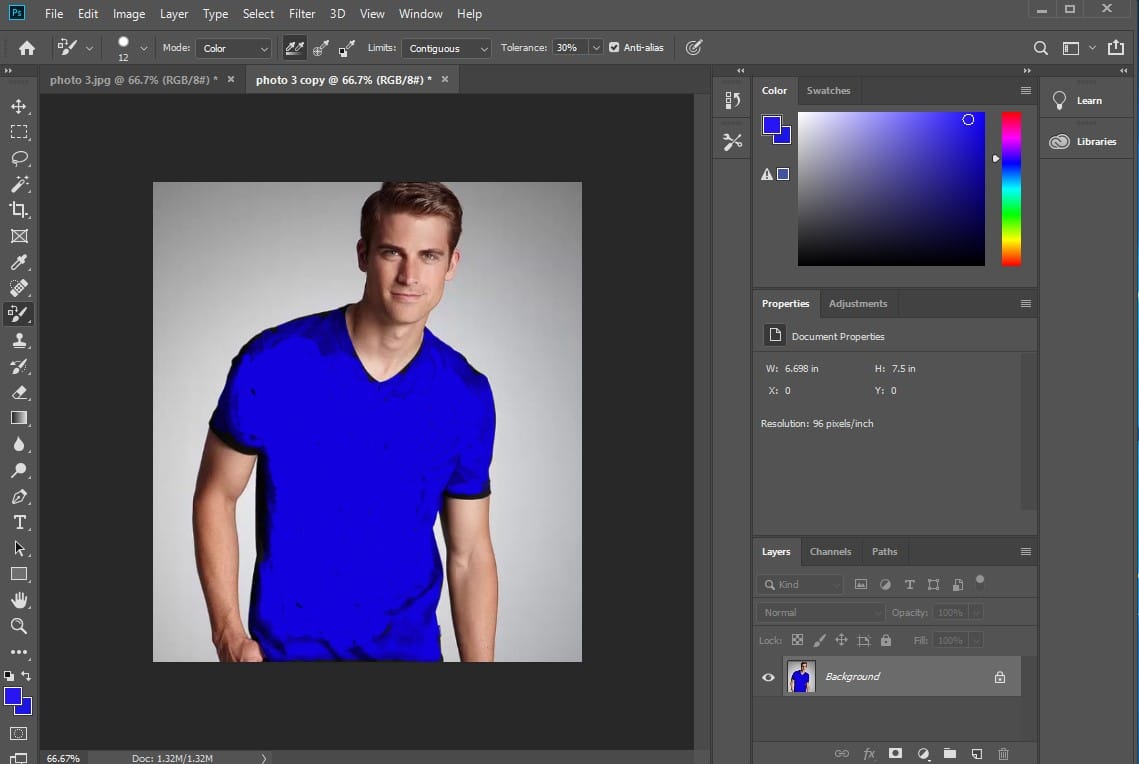This screenshot has width=1139, height=764.
Task: Select the Crop tool
Action: click(18, 210)
